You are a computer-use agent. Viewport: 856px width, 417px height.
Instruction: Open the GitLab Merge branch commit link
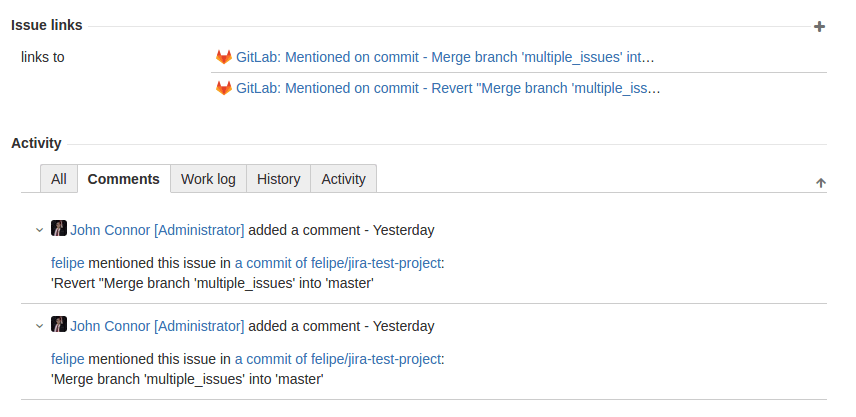coord(445,57)
